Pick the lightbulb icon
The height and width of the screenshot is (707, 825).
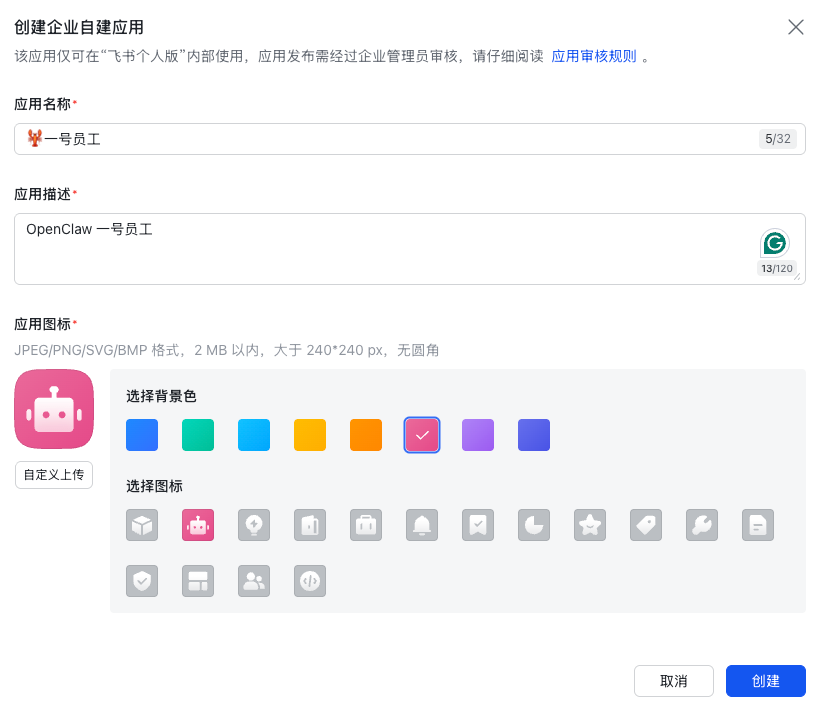[x=254, y=525]
